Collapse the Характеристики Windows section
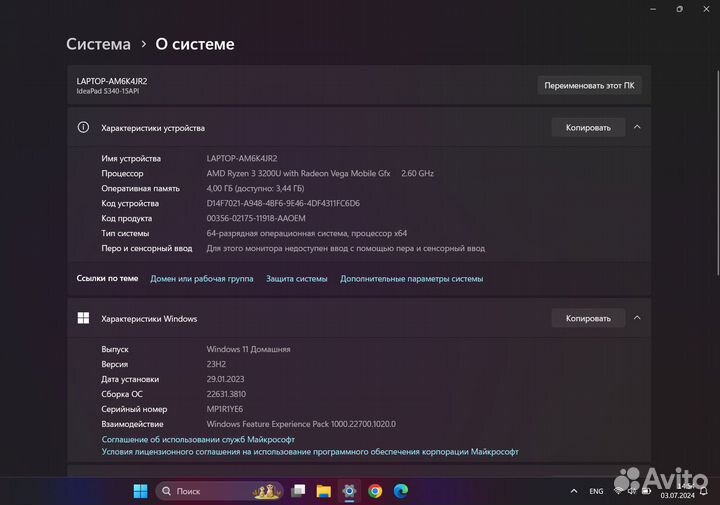Screen dimensions: 720x505 637,318
